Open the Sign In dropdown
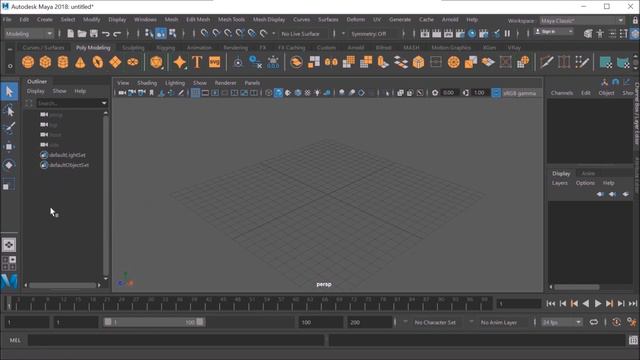Screen dimensions: 640x360 (x=554, y=31)
